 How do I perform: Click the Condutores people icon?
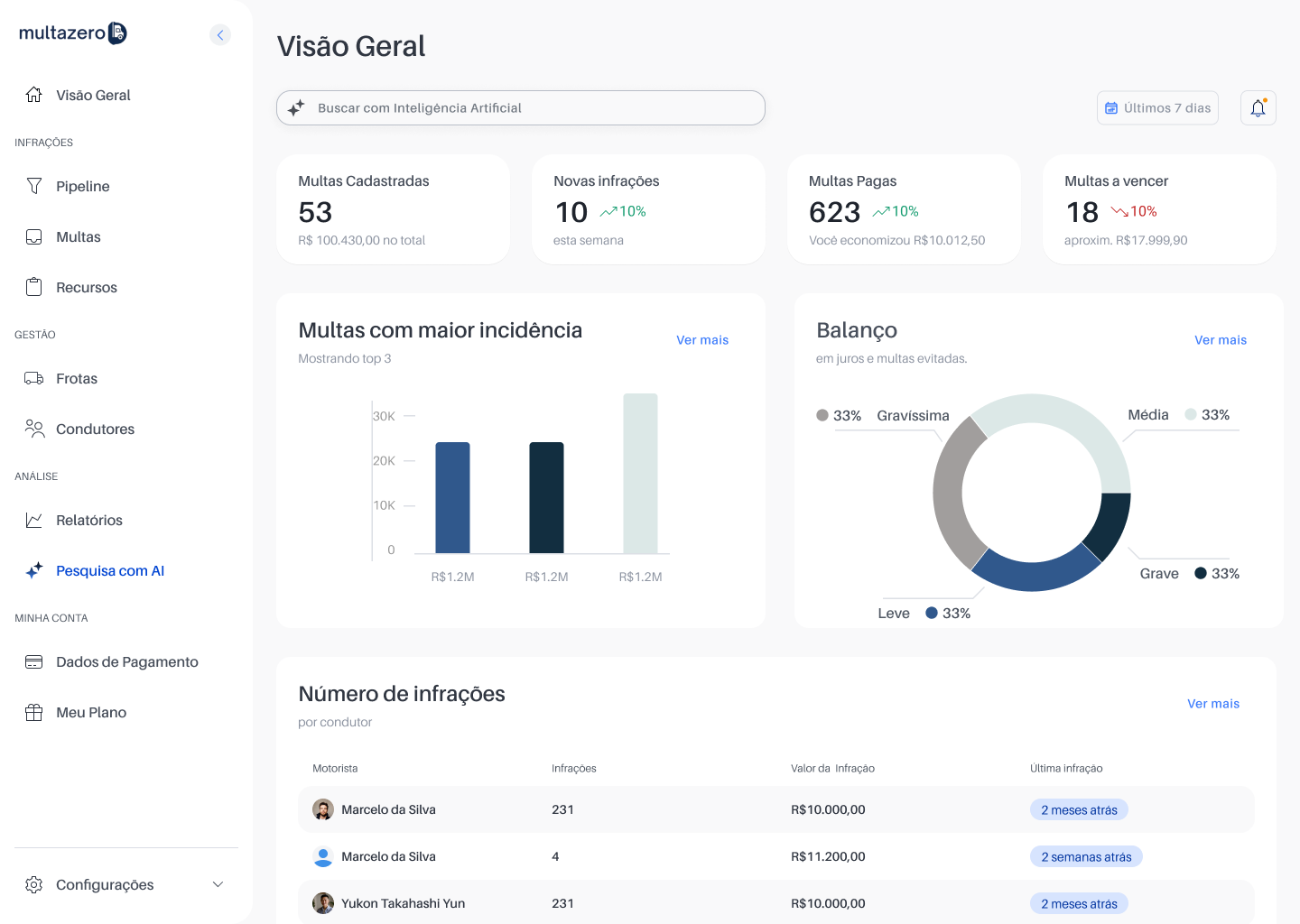[34, 429]
